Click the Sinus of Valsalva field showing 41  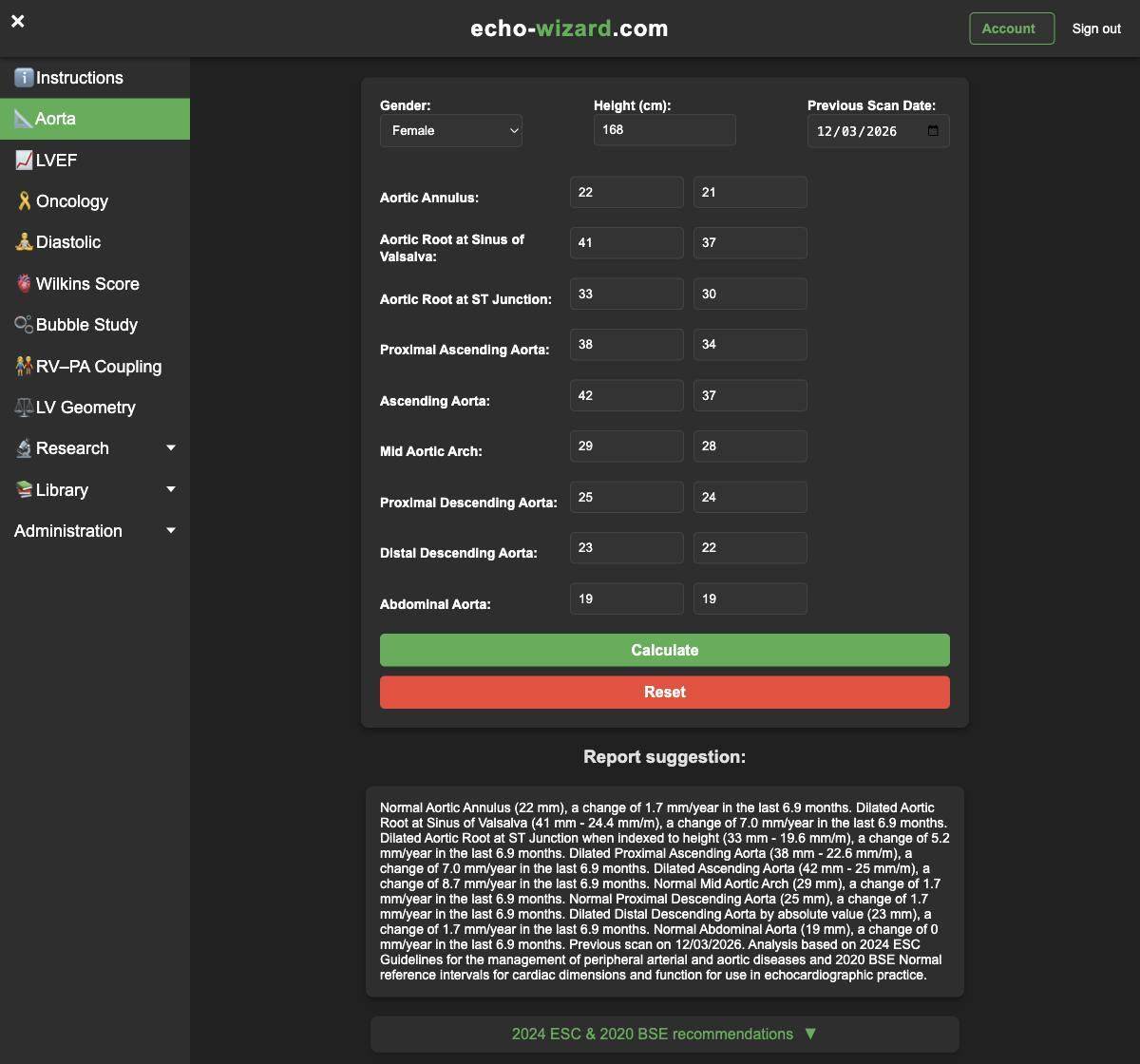(627, 243)
